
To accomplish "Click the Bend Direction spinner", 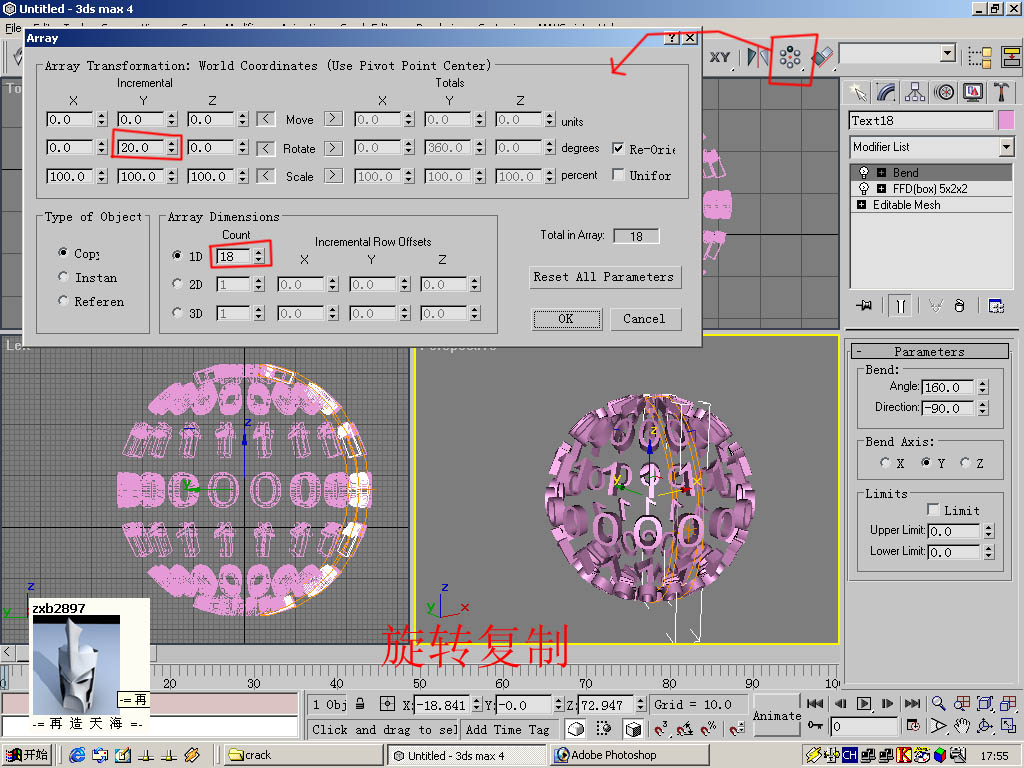I will (983, 408).
